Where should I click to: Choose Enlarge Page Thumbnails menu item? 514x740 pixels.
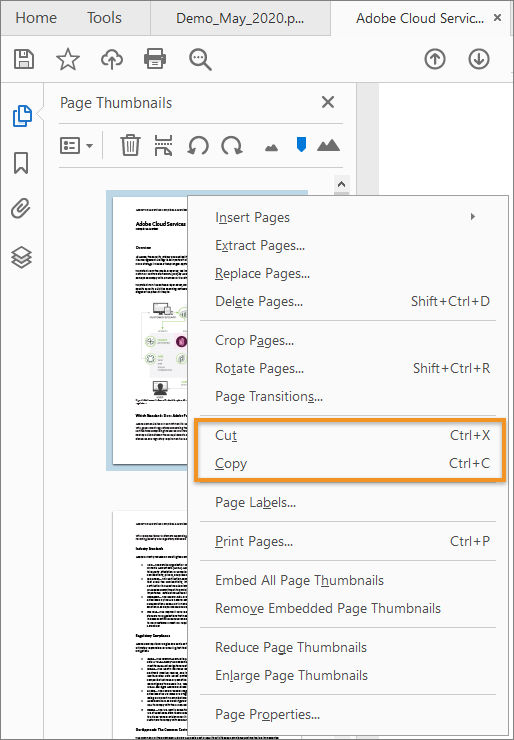pos(348,675)
